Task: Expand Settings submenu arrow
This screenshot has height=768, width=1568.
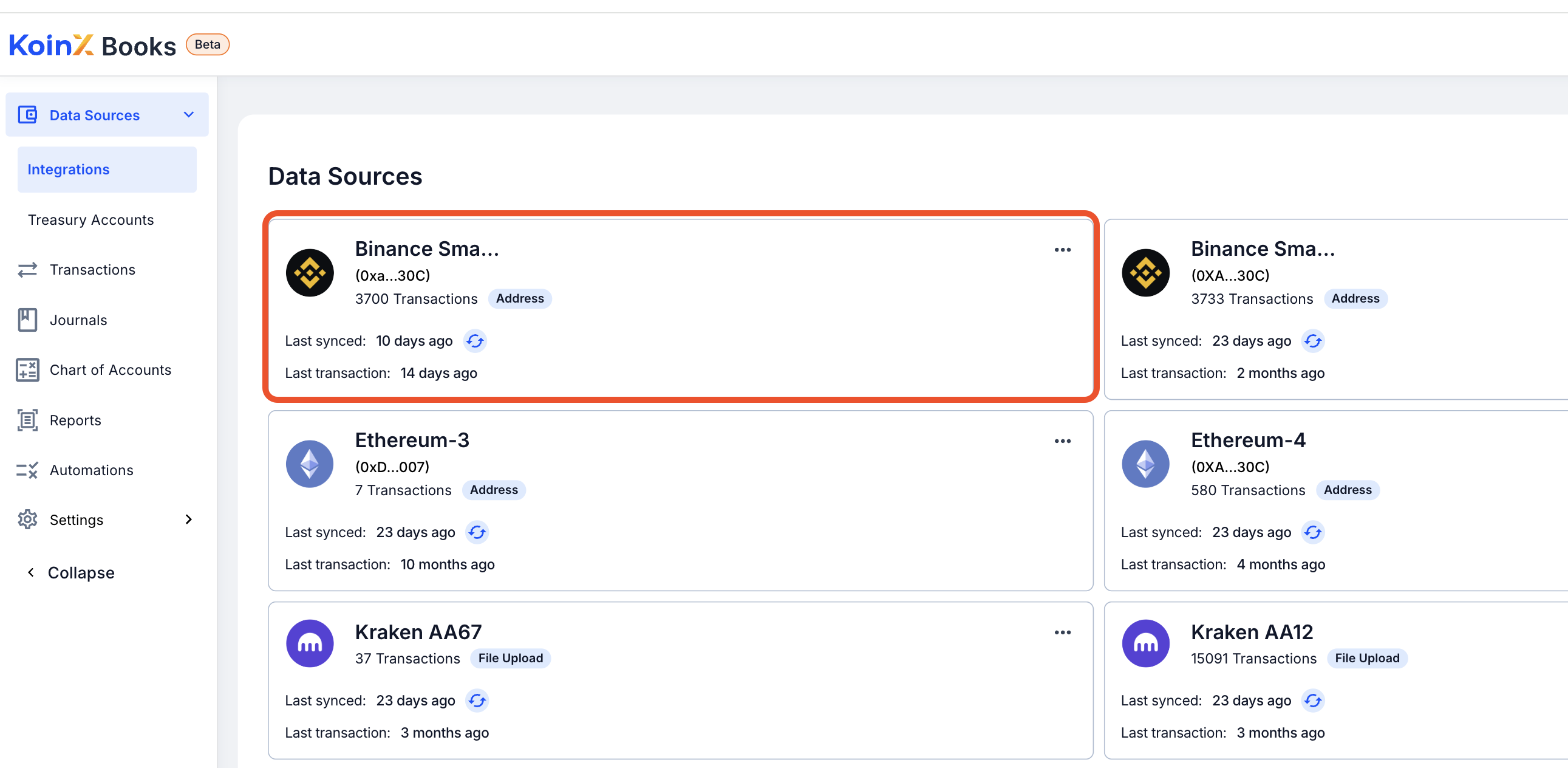Action: (189, 519)
